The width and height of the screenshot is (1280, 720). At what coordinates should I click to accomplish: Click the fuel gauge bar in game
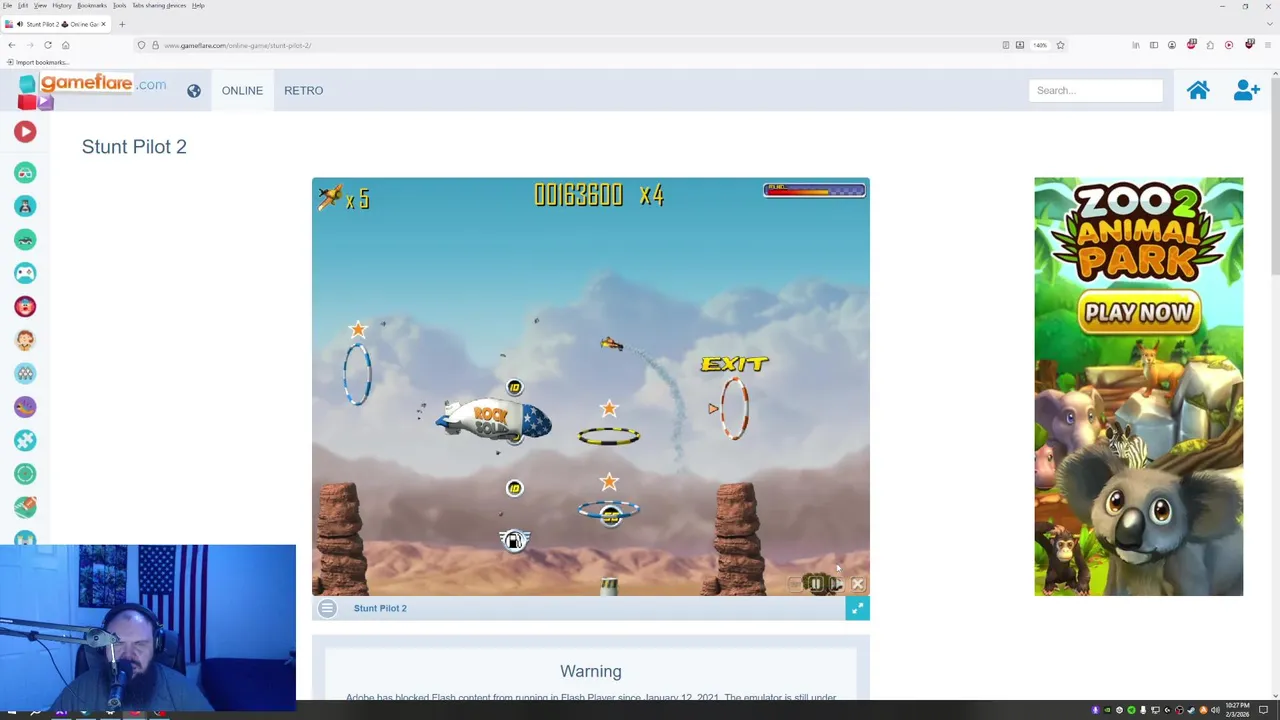(x=814, y=189)
